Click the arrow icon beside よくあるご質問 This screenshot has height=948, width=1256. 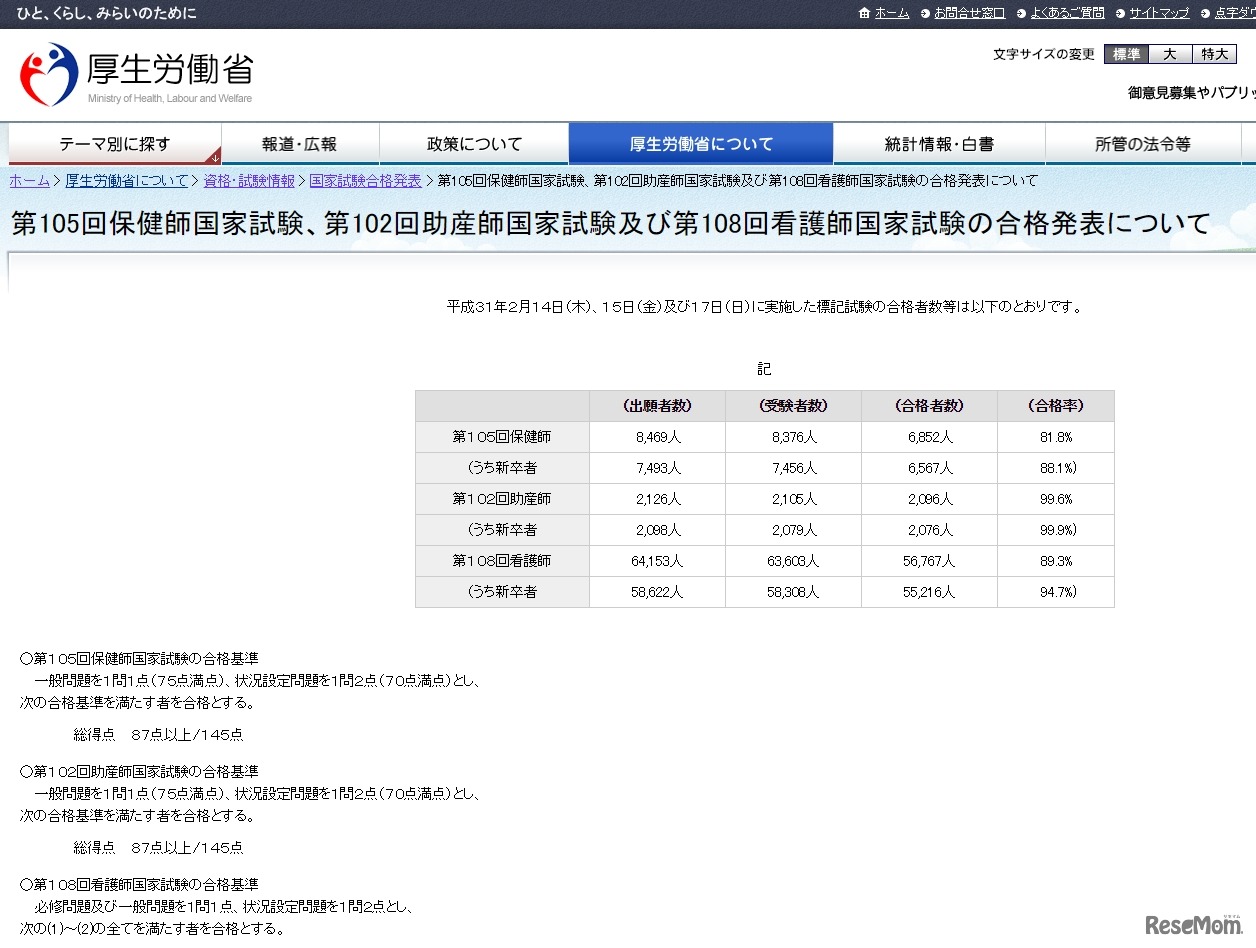point(1021,14)
